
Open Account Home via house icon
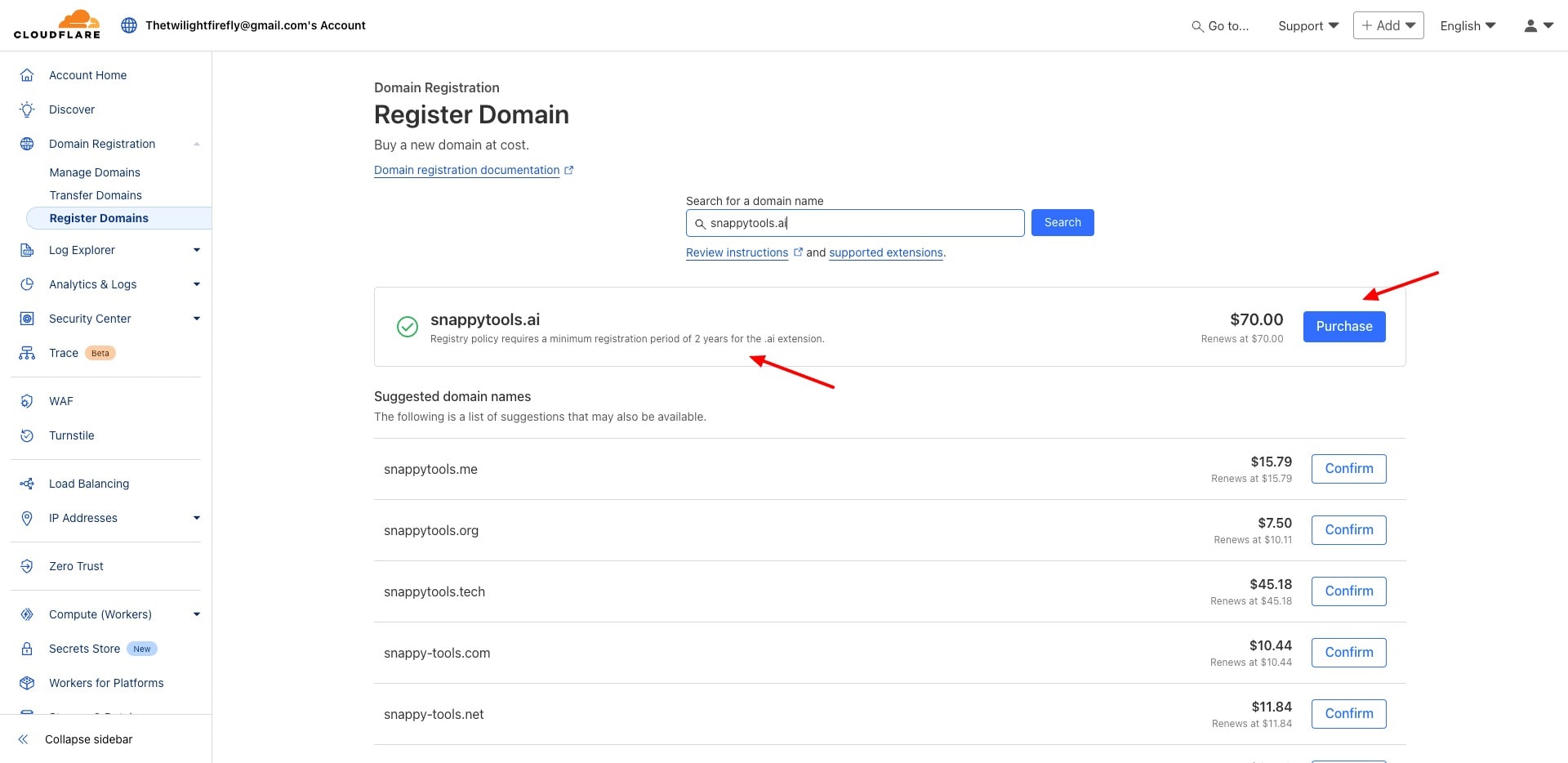point(27,75)
